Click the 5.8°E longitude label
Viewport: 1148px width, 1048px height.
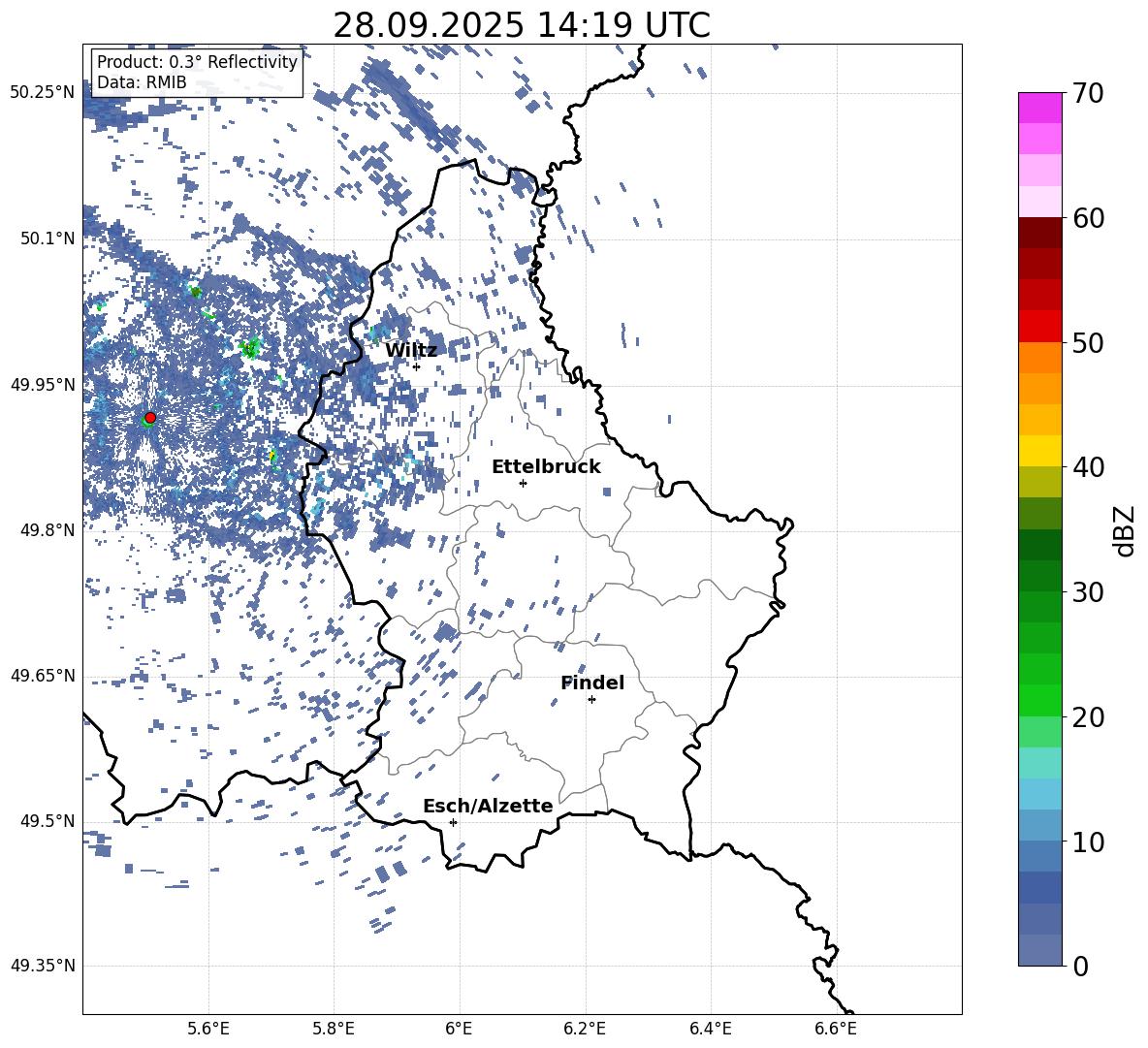(334, 1029)
